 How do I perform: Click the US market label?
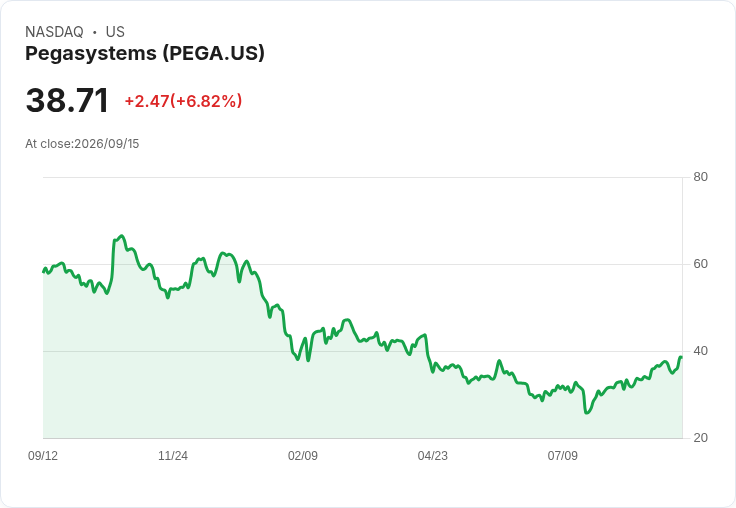[115, 32]
